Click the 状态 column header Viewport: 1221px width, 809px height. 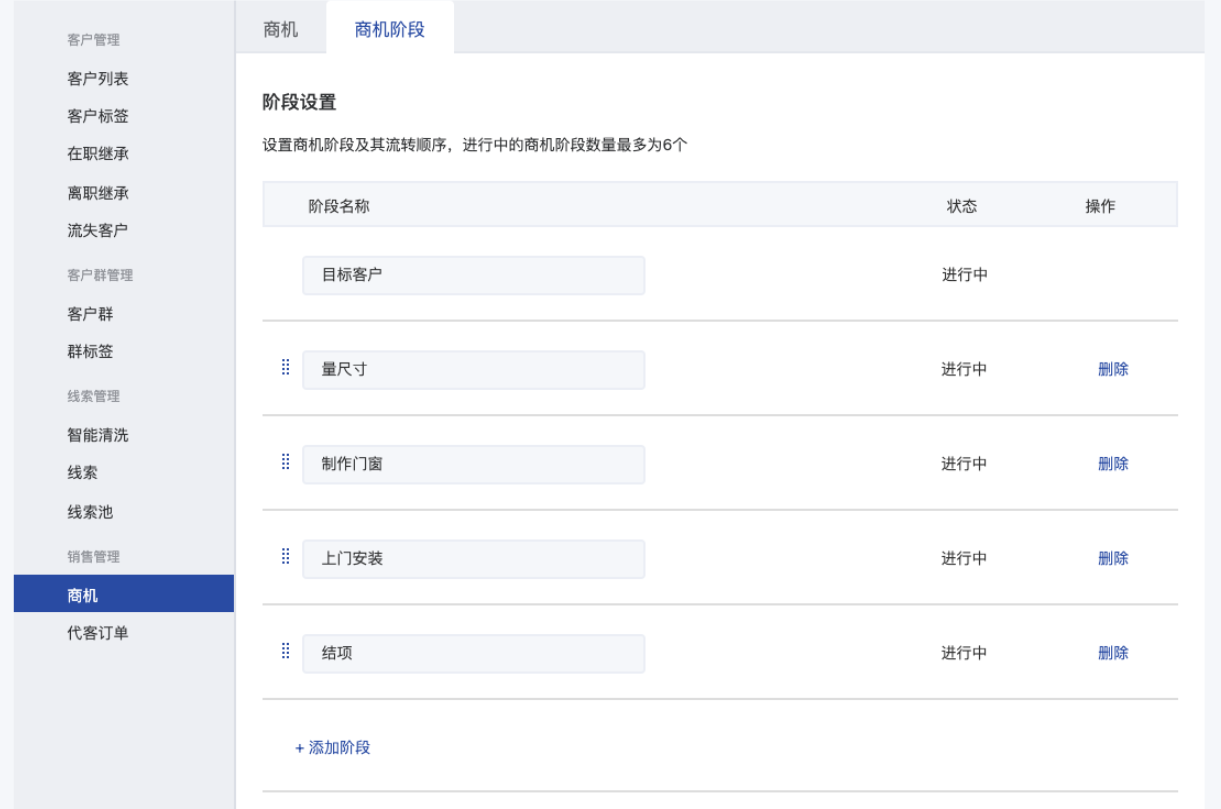click(x=962, y=206)
